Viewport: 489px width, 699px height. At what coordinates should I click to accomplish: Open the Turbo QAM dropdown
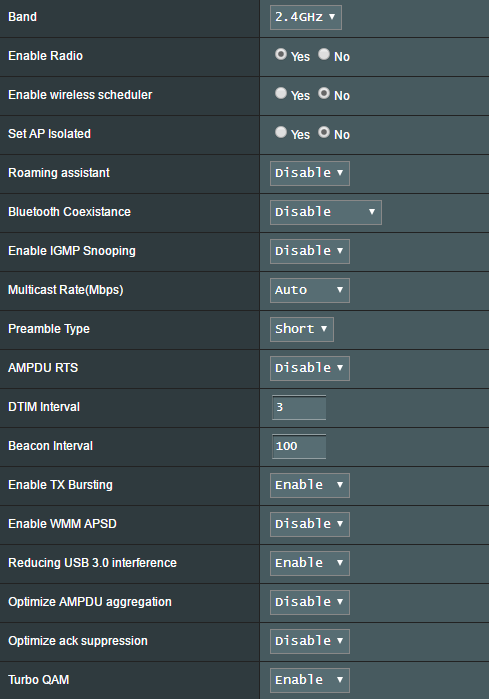pyautogui.click(x=310, y=680)
